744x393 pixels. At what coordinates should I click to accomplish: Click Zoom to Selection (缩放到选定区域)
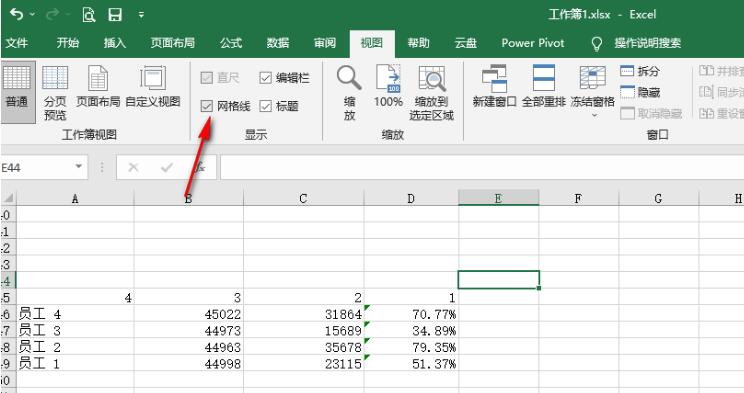pyautogui.click(x=432, y=92)
